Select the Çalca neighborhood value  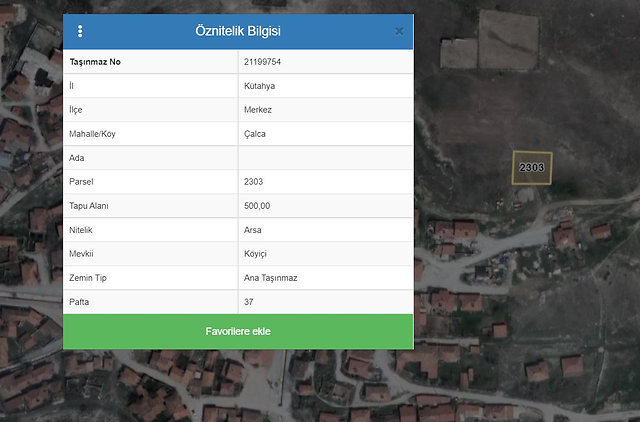tap(255, 134)
